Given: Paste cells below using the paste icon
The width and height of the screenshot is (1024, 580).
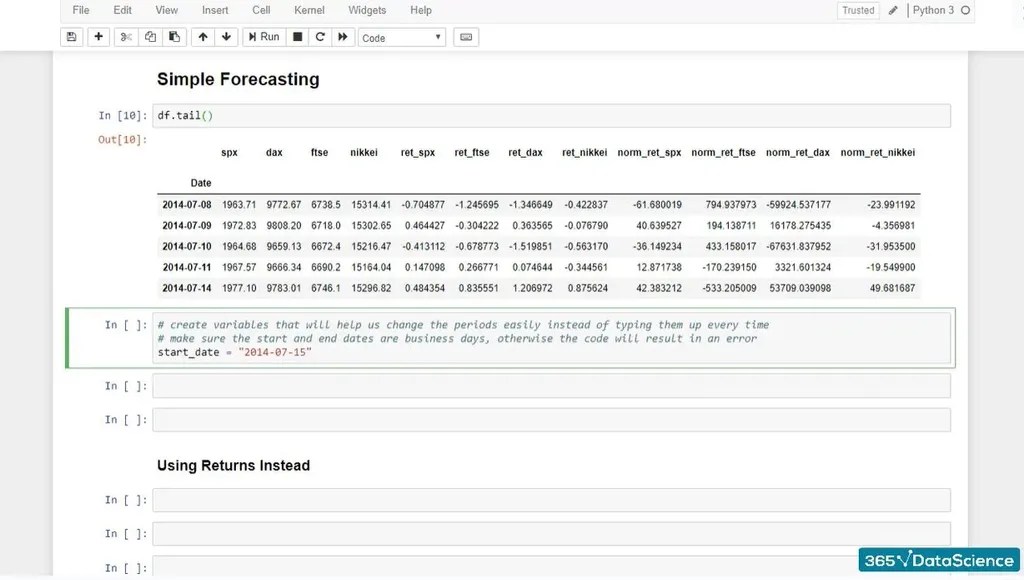Looking at the screenshot, I should pos(173,36).
